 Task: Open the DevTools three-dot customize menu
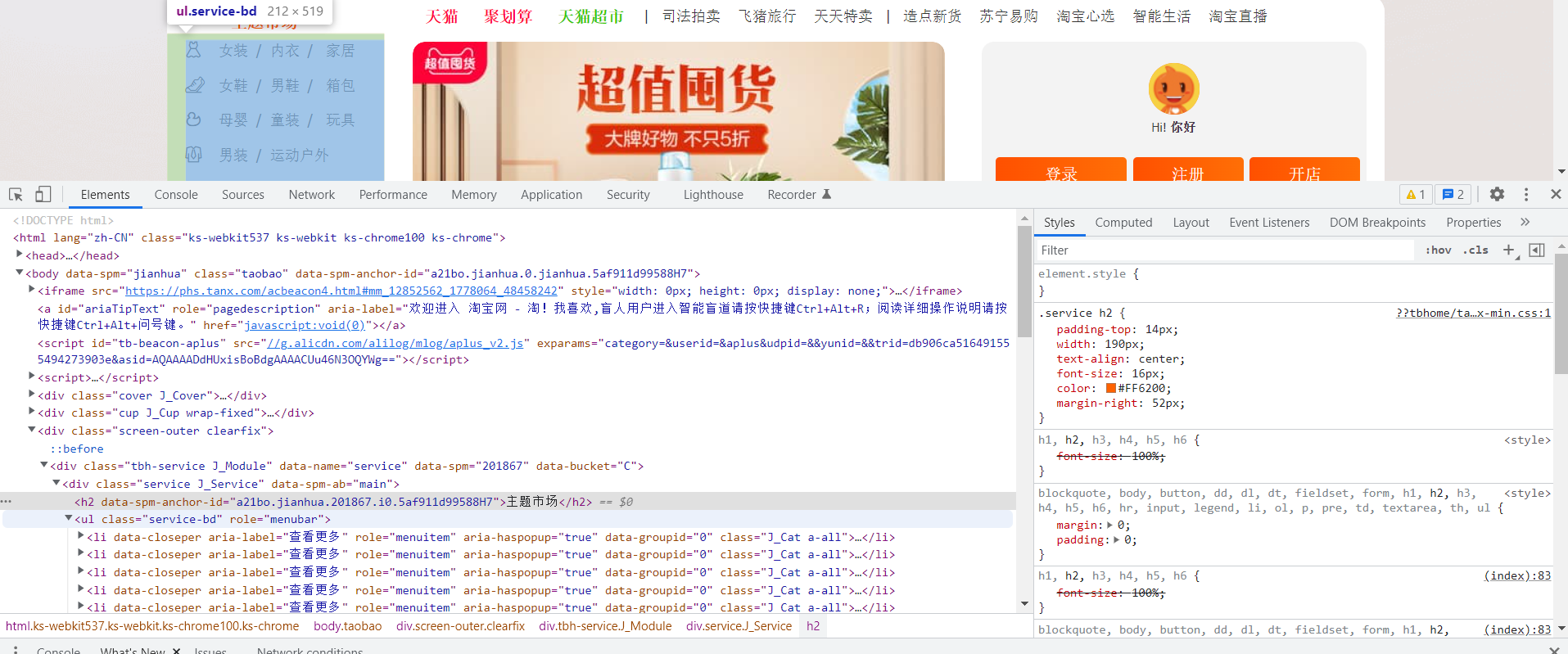click(1526, 194)
